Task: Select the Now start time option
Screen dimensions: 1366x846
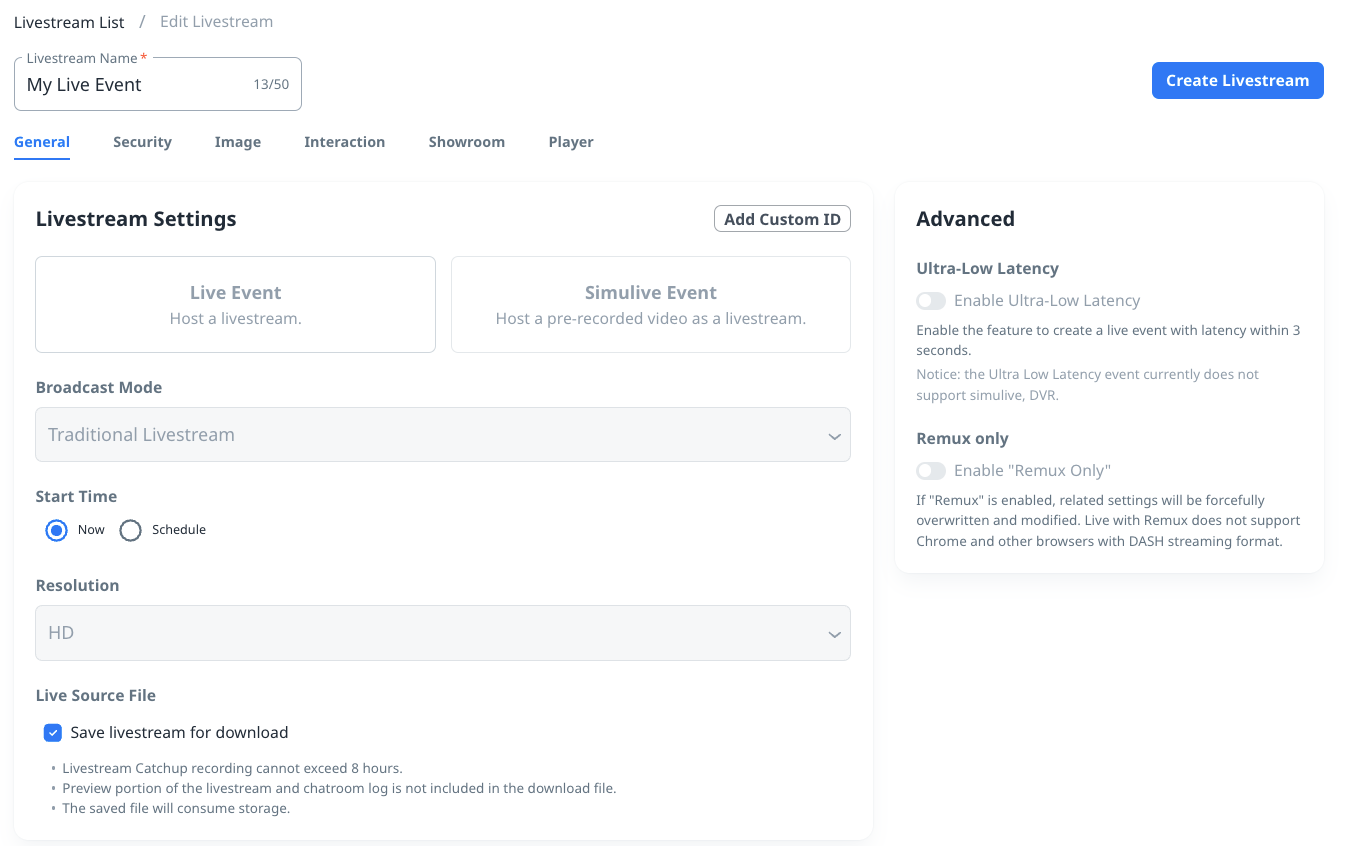Action: [56, 530]
